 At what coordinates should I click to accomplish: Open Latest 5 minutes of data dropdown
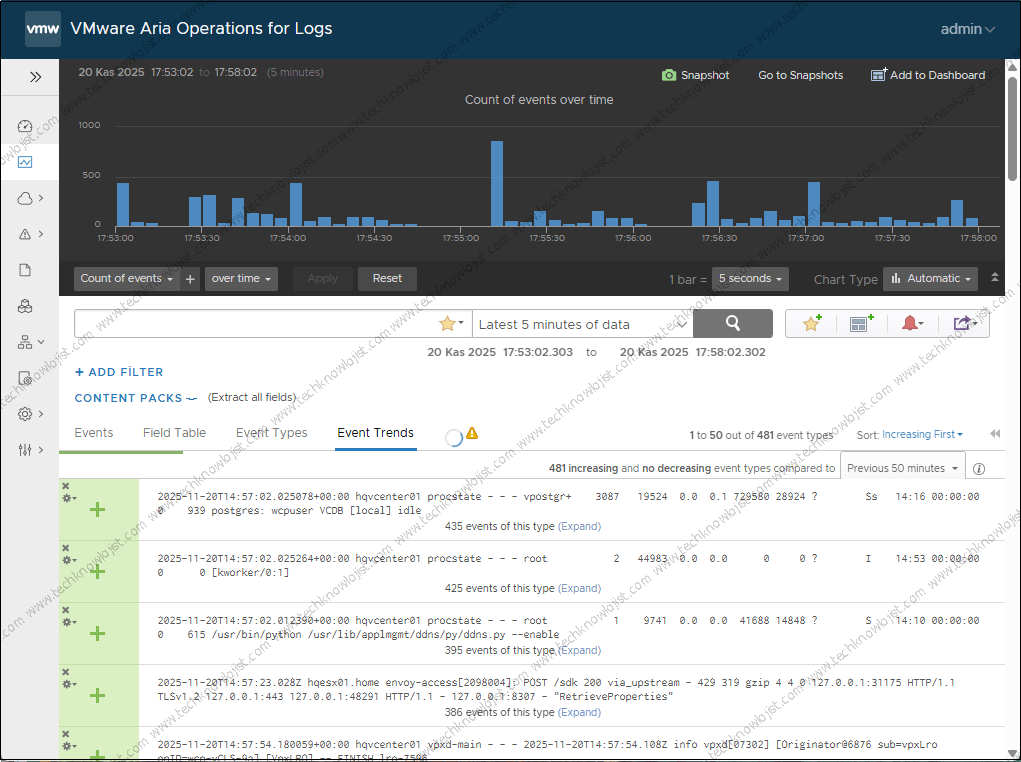click(x=582, y=324)
